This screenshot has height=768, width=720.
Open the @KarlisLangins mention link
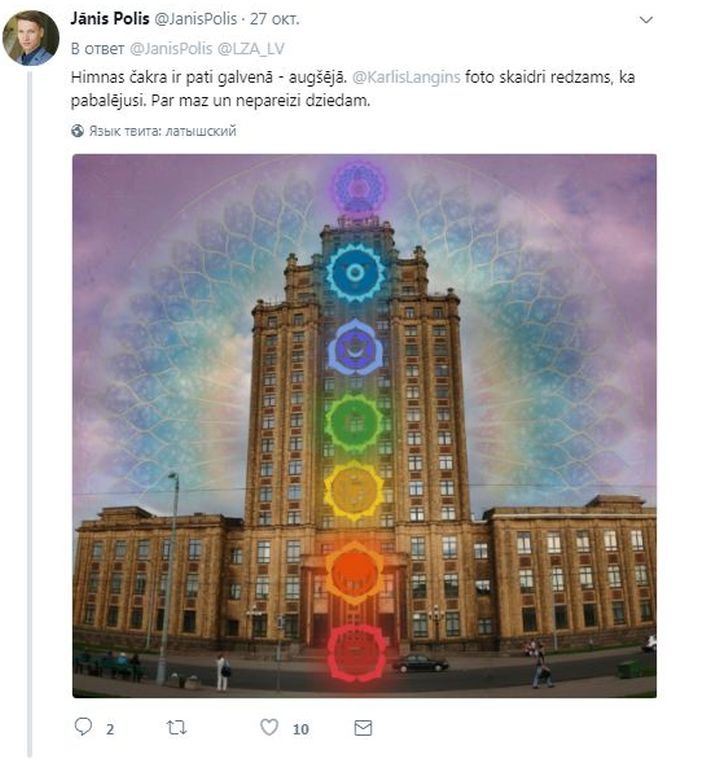406,77
